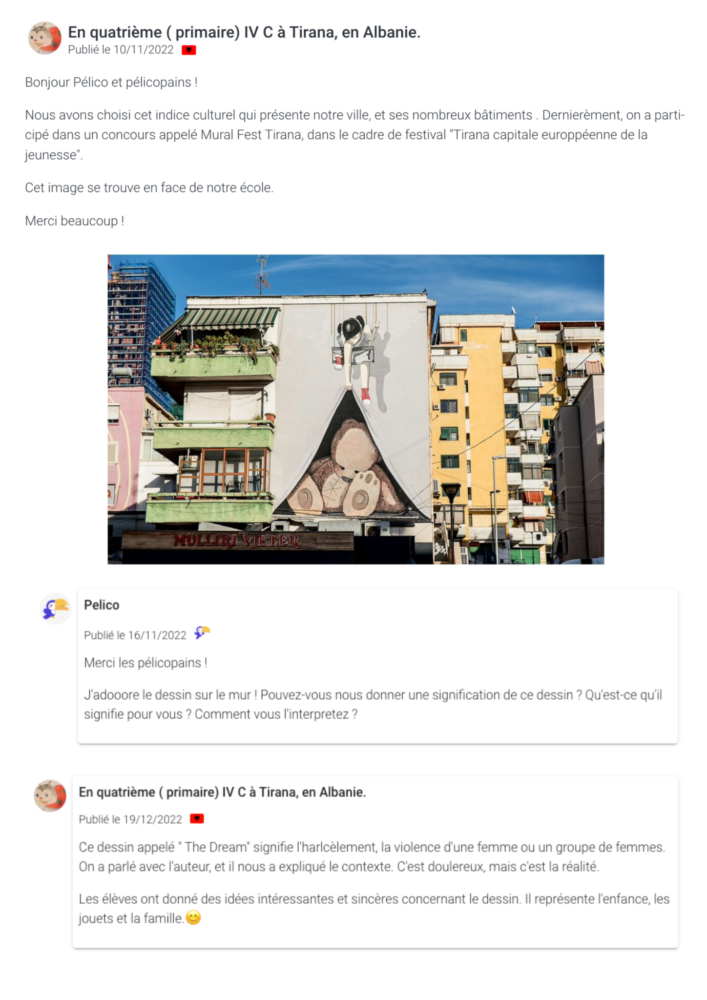707x1000 pixels.
Task: Click 'Publié le 19/12/2022' date in reply
Action: 131,819
